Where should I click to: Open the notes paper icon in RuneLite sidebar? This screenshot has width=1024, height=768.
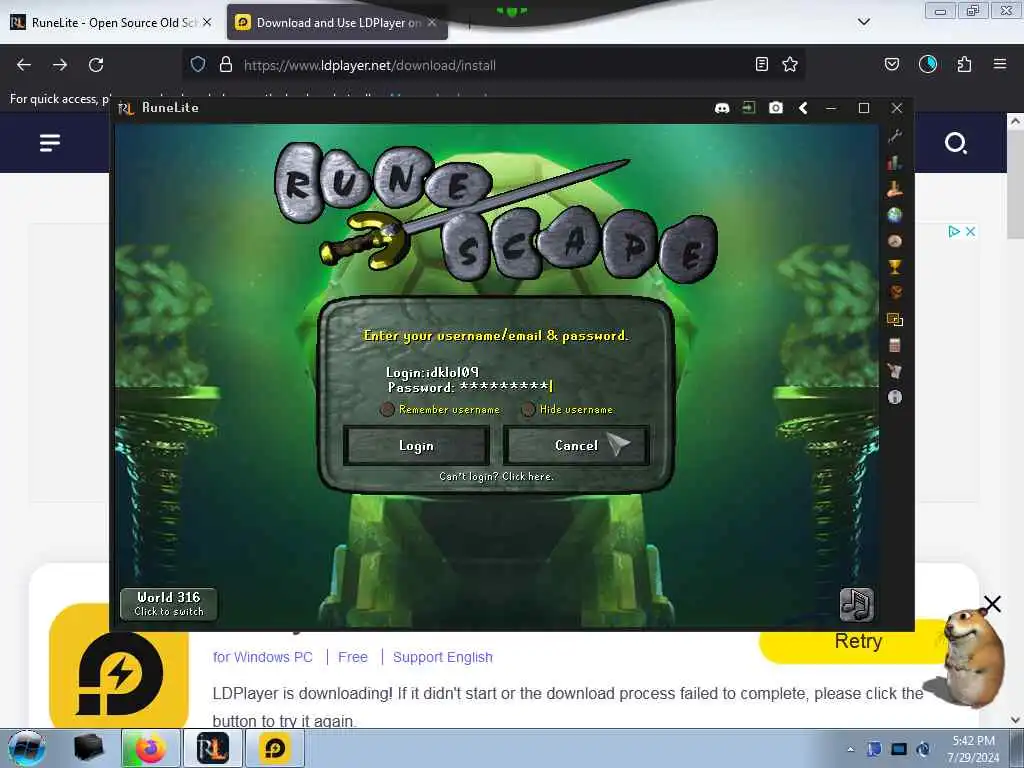coord(895,371)
